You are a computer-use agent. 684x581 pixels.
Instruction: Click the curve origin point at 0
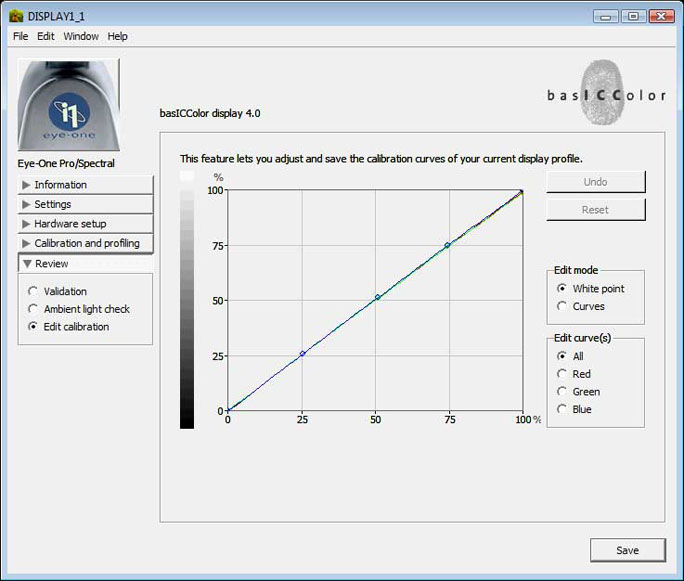pyautogui.click(x=228, y=410)
